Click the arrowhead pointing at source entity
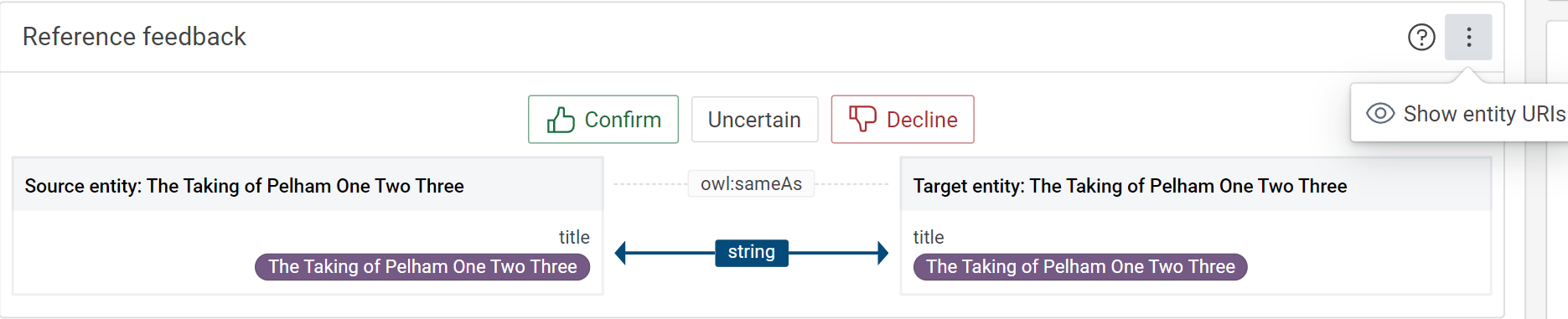This screenshot has width=1568, height=319. pyautogui.click(x=621, y=253)
